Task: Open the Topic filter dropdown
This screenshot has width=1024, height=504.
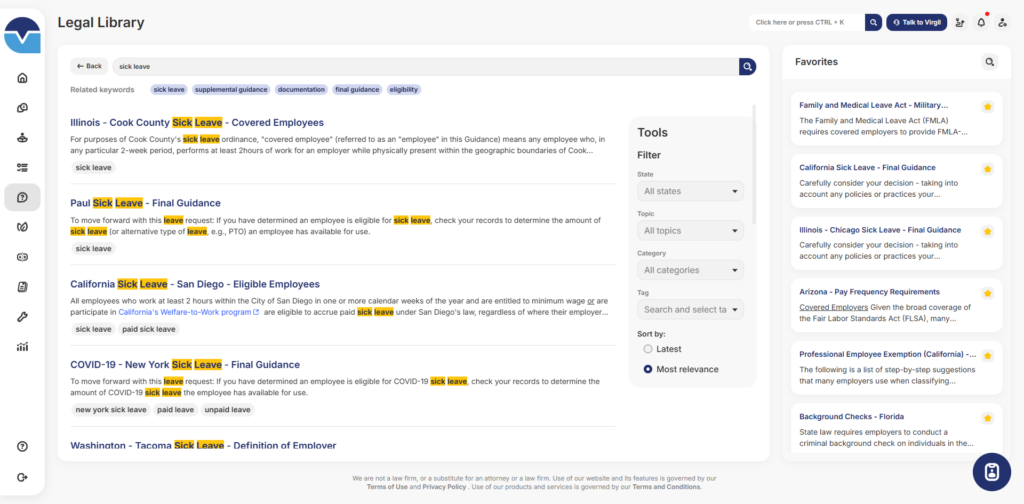Action: (690, 231)
